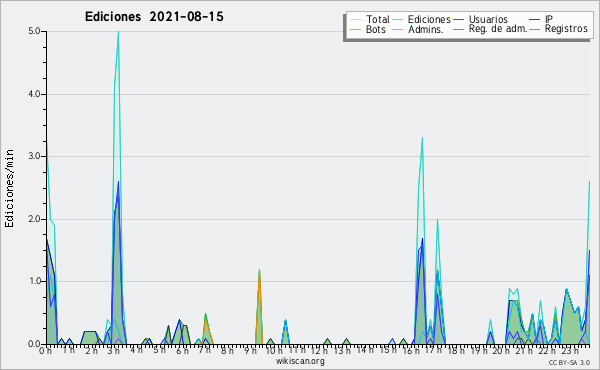This screenshot has width=600, height=370.
Task: Click the peak near 16 h at 3.3
Action: click(422, 138)
